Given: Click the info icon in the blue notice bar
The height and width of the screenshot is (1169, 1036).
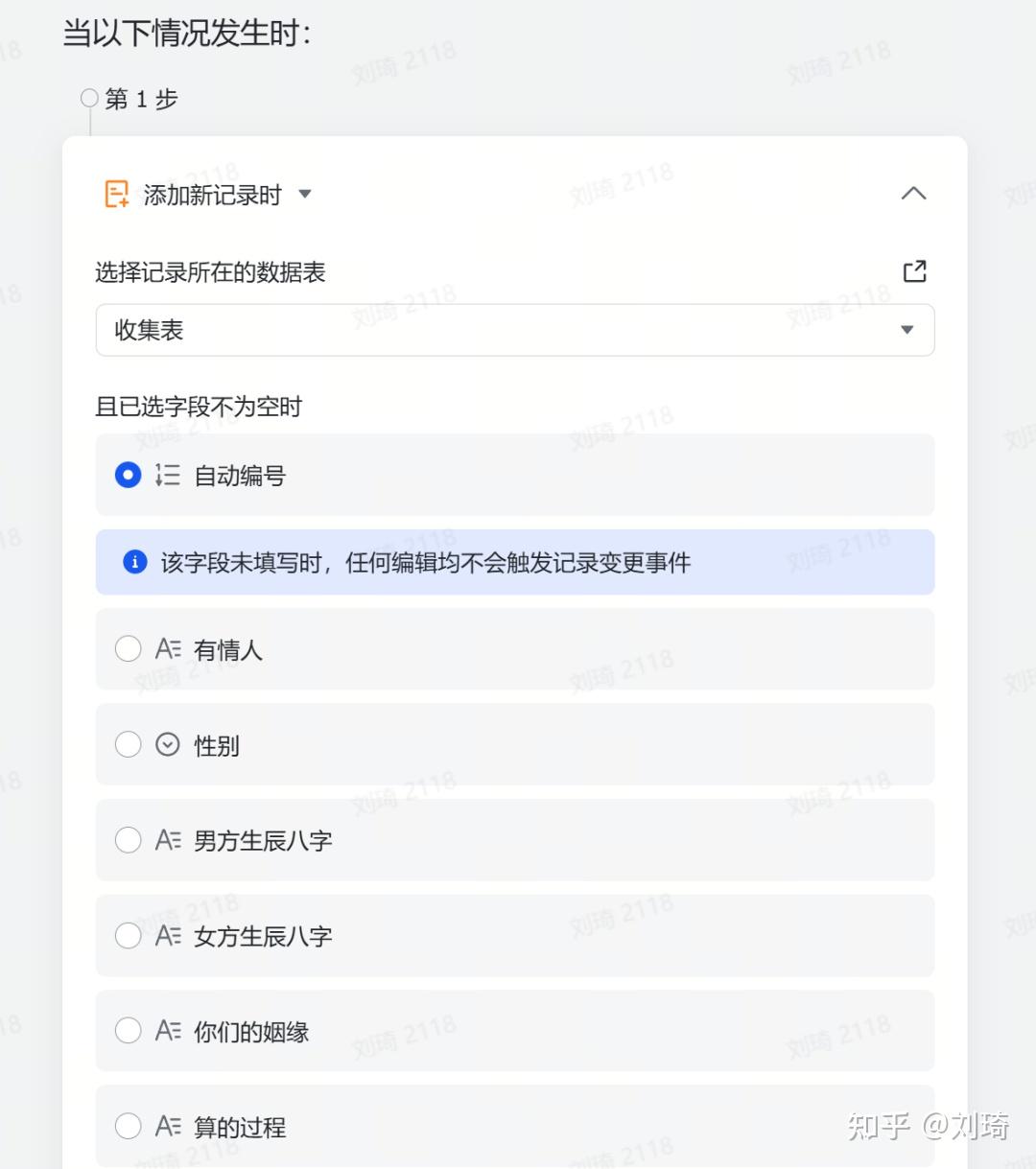Looking at the screenshot, I should tap(133, 562).
